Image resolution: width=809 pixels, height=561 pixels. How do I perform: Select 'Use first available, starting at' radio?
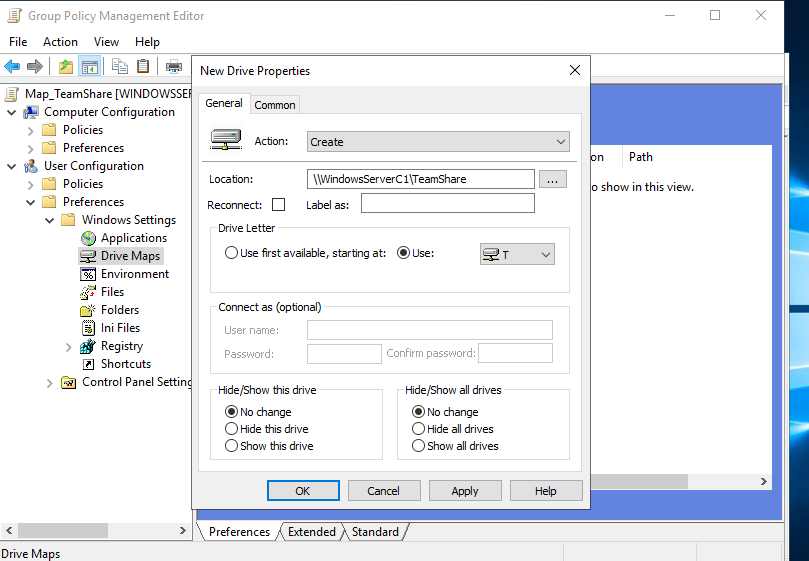[231, 253]
